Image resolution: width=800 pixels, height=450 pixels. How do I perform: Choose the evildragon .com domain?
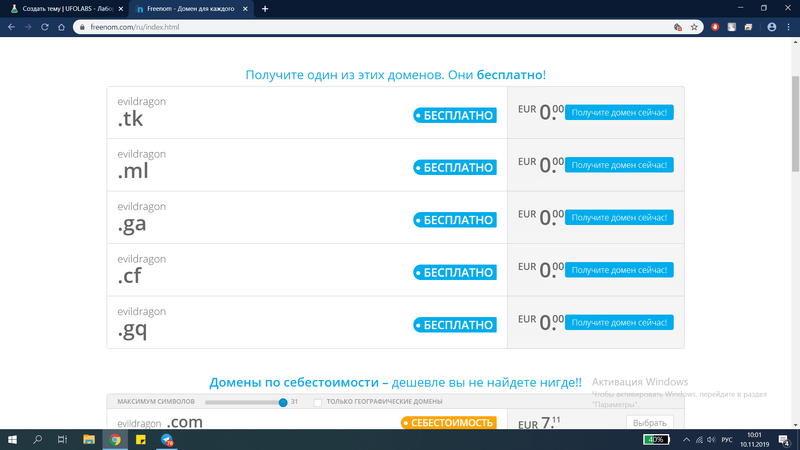click(647, 423)
